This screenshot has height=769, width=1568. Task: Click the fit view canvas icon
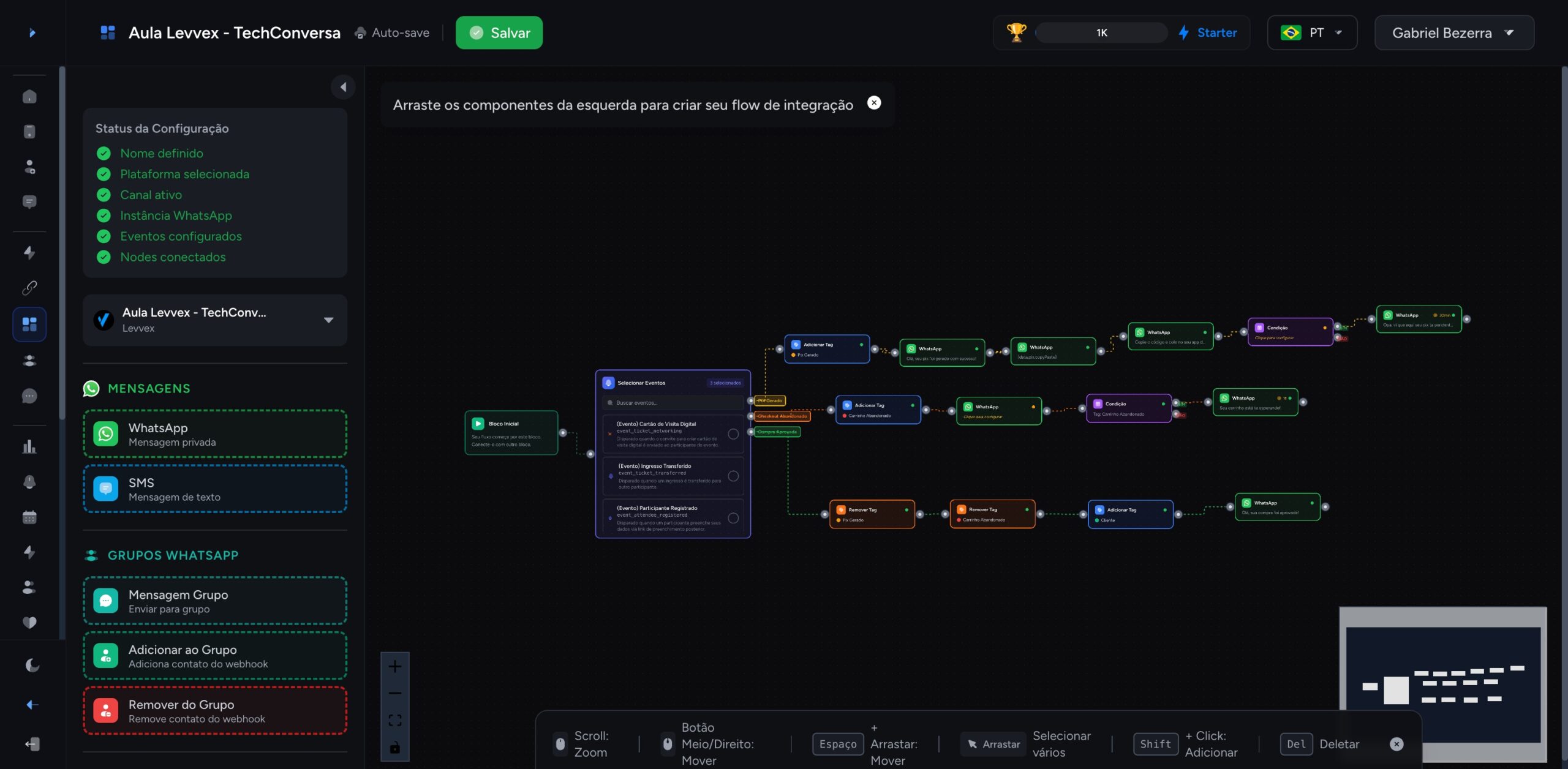395,720
